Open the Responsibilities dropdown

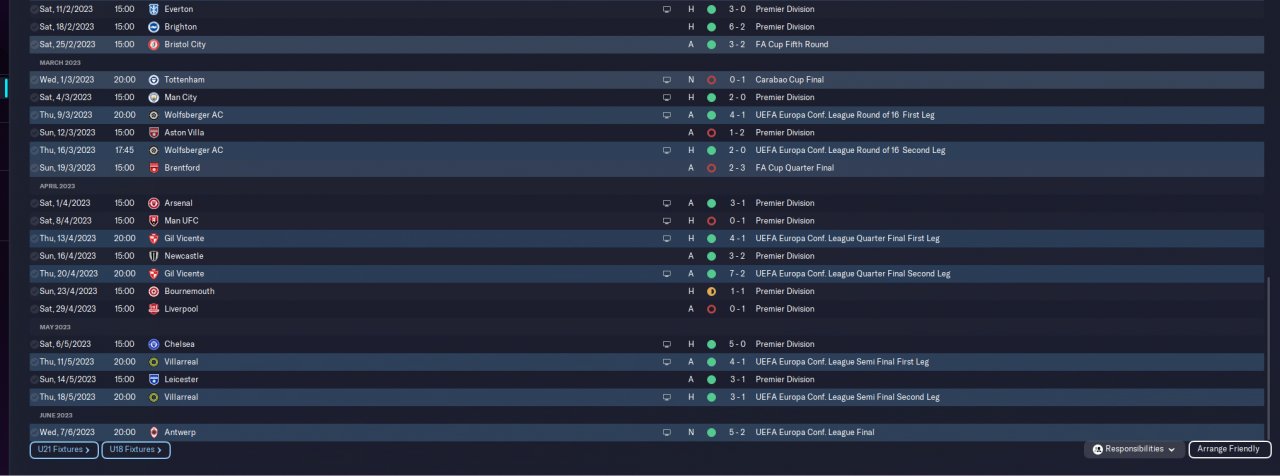[1134, 450]
